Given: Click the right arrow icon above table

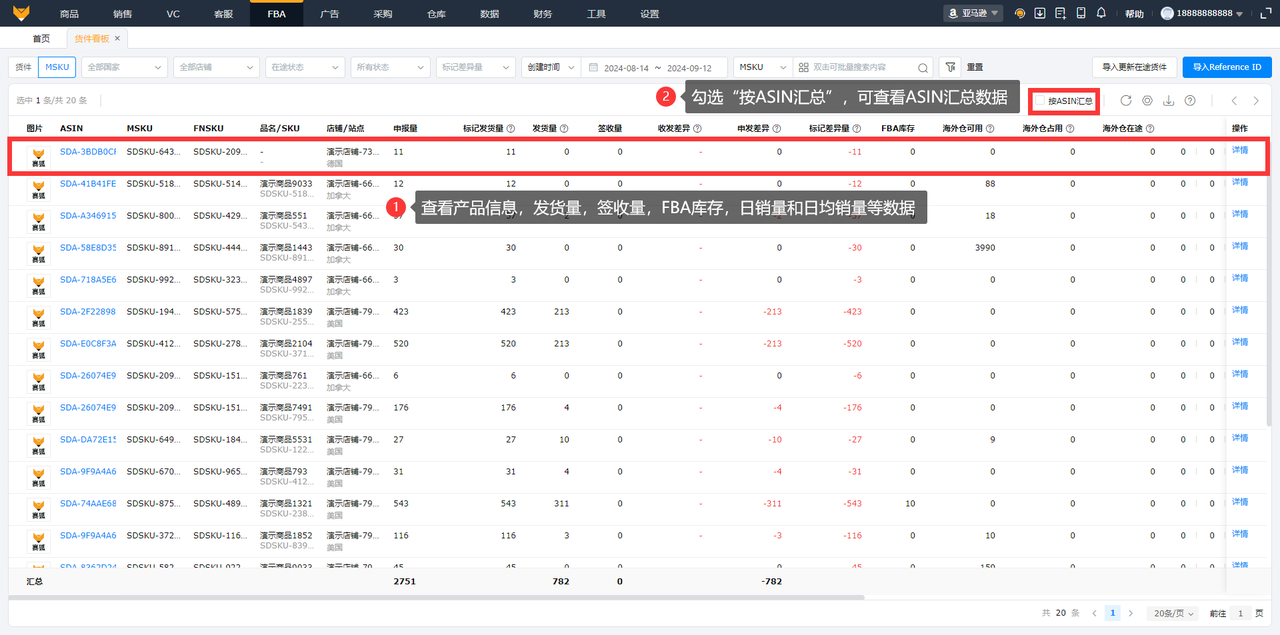Looking at the screenshot, I should (1257, 101).
